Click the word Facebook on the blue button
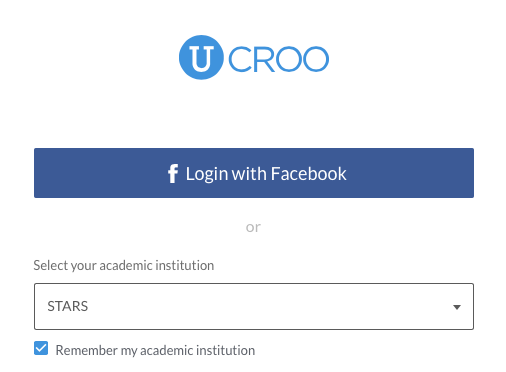 308,174
